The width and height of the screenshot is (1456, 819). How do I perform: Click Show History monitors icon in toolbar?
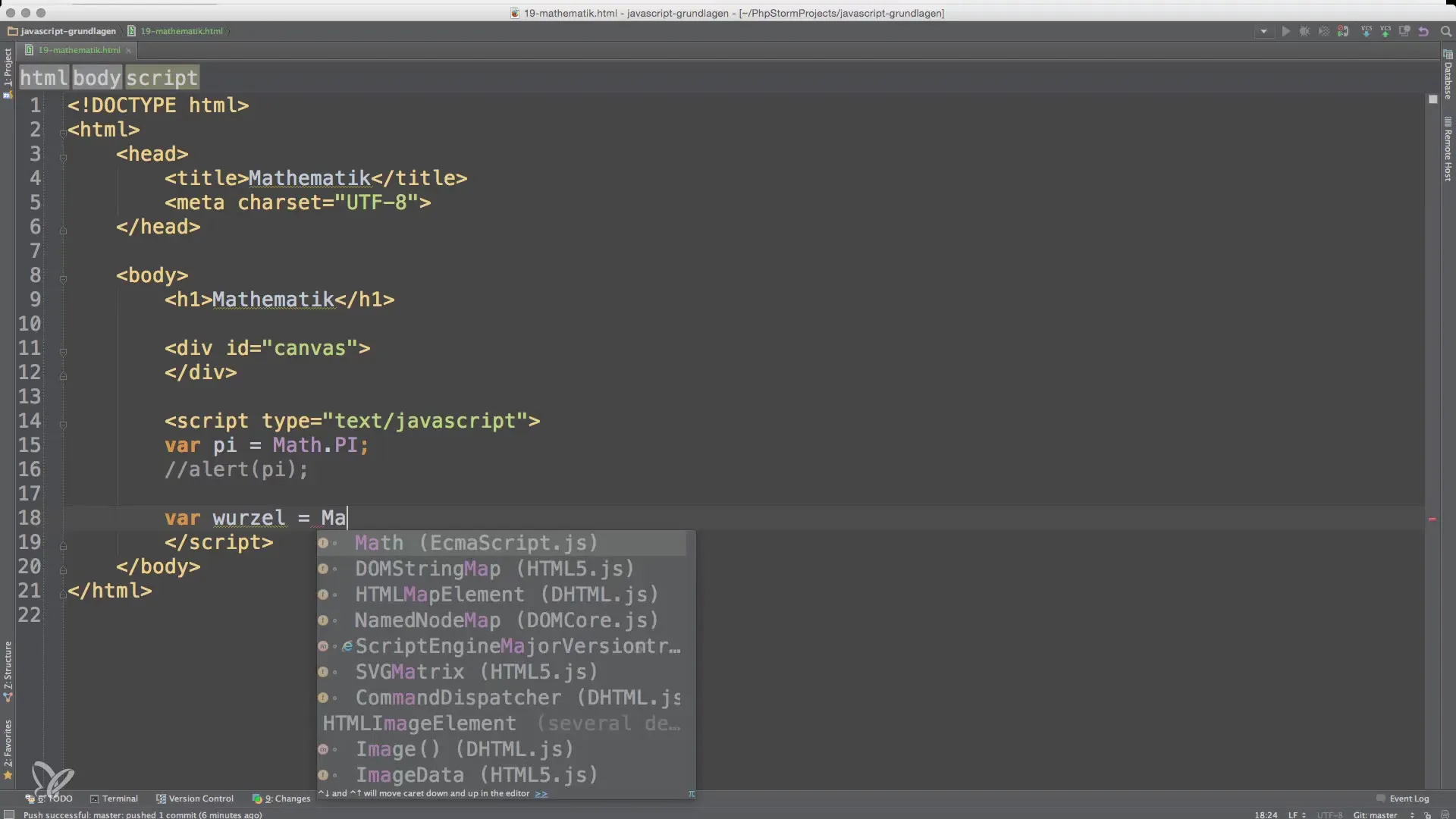point(1404,32)
